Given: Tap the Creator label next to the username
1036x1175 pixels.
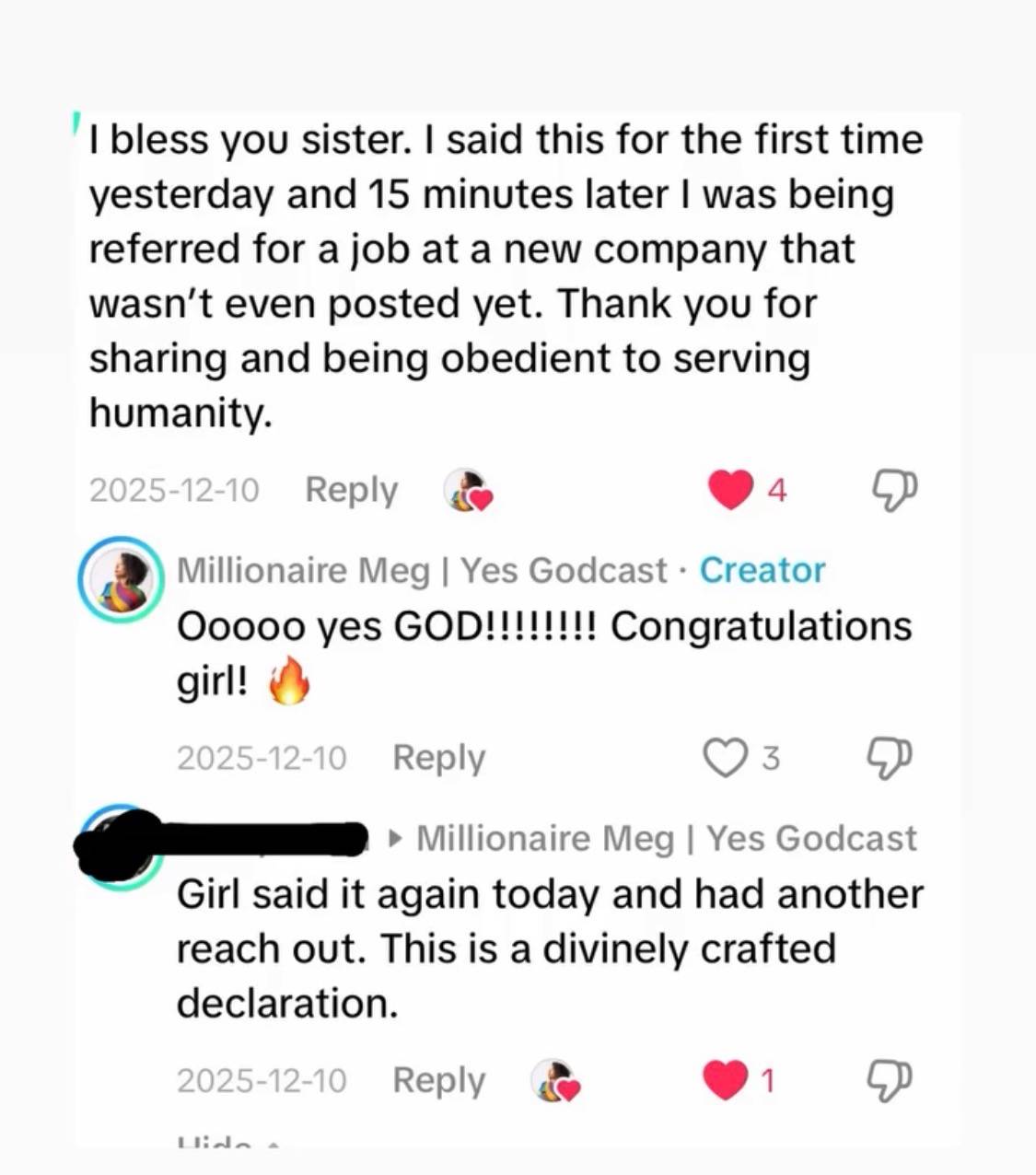Looking at the screenshot, I should pos(762,571).
